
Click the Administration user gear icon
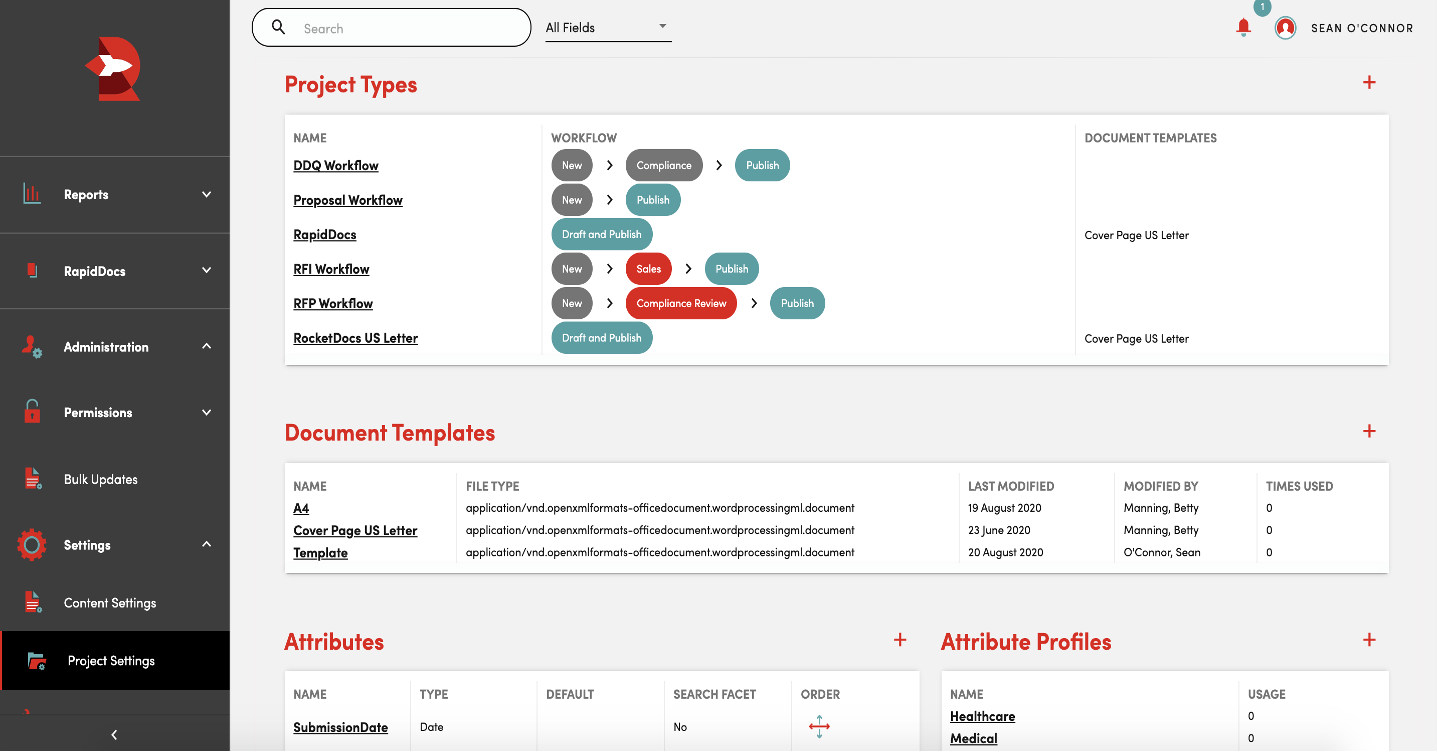click(x=32, y=347)
